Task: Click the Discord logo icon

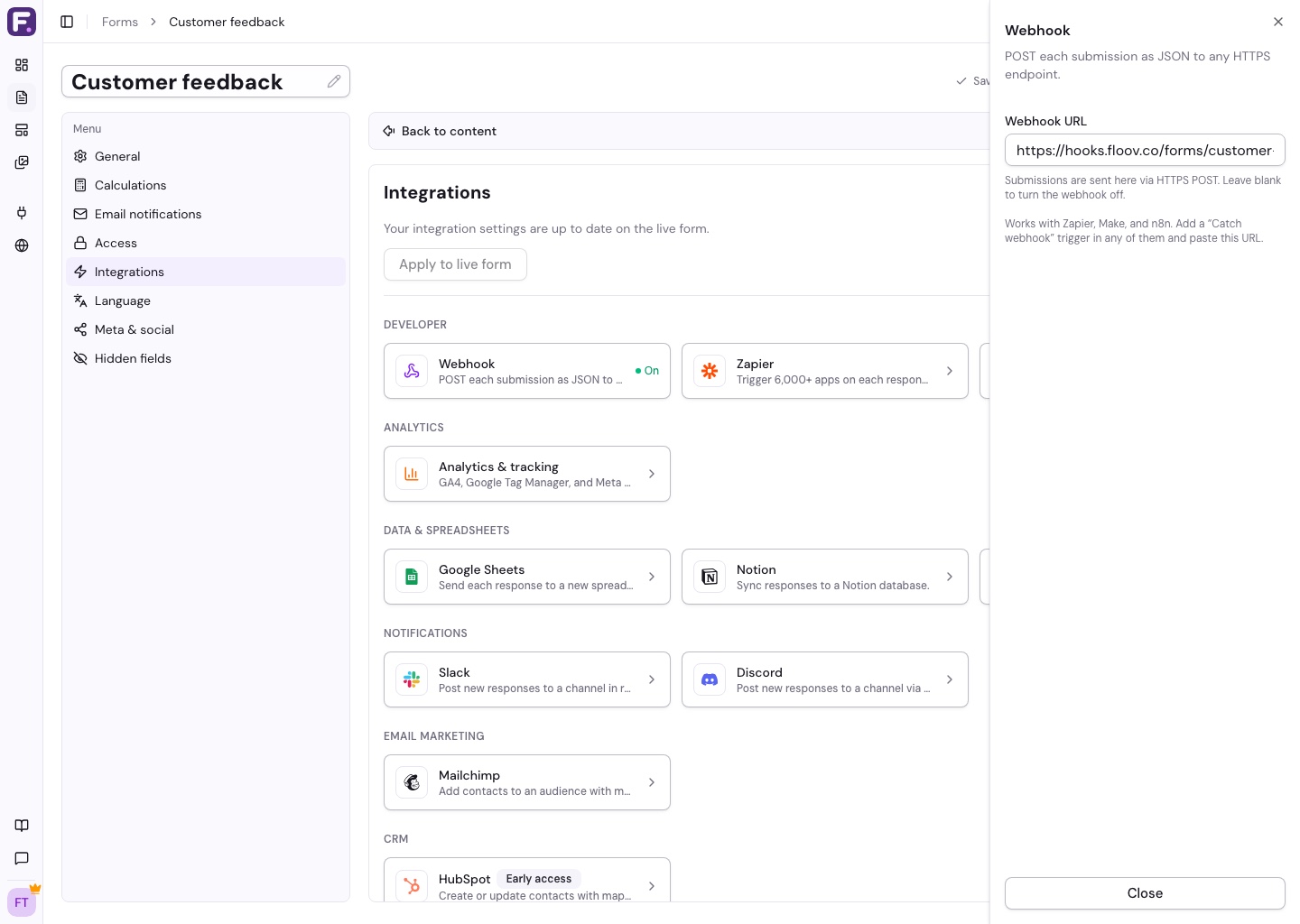Action: 710,679
